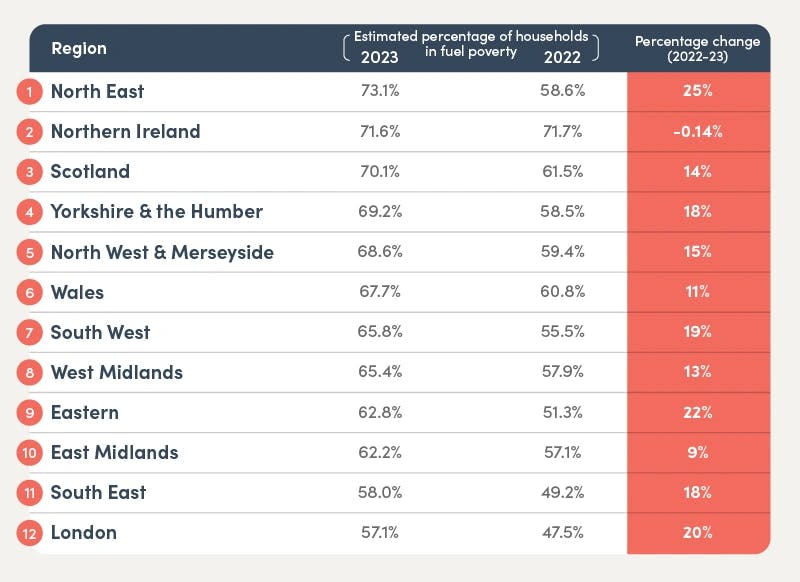This screenshot has width=800, height=582.
Task: Select the rank 2 circle for Northern Ireland
Action: [30, 132]
